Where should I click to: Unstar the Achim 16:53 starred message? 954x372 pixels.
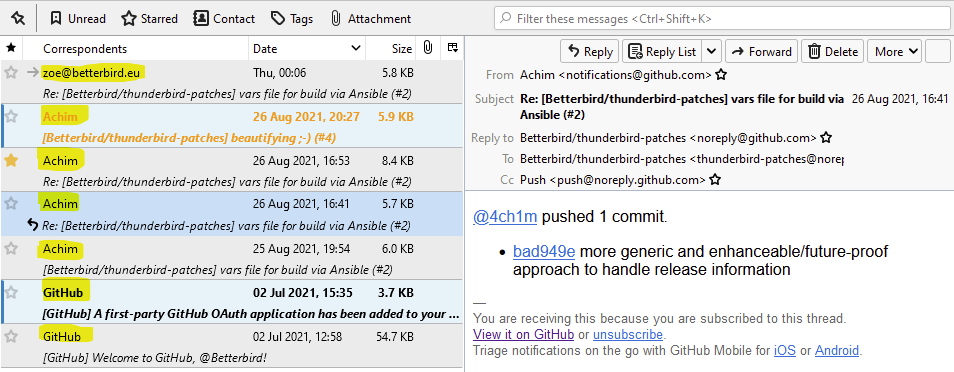11,161
